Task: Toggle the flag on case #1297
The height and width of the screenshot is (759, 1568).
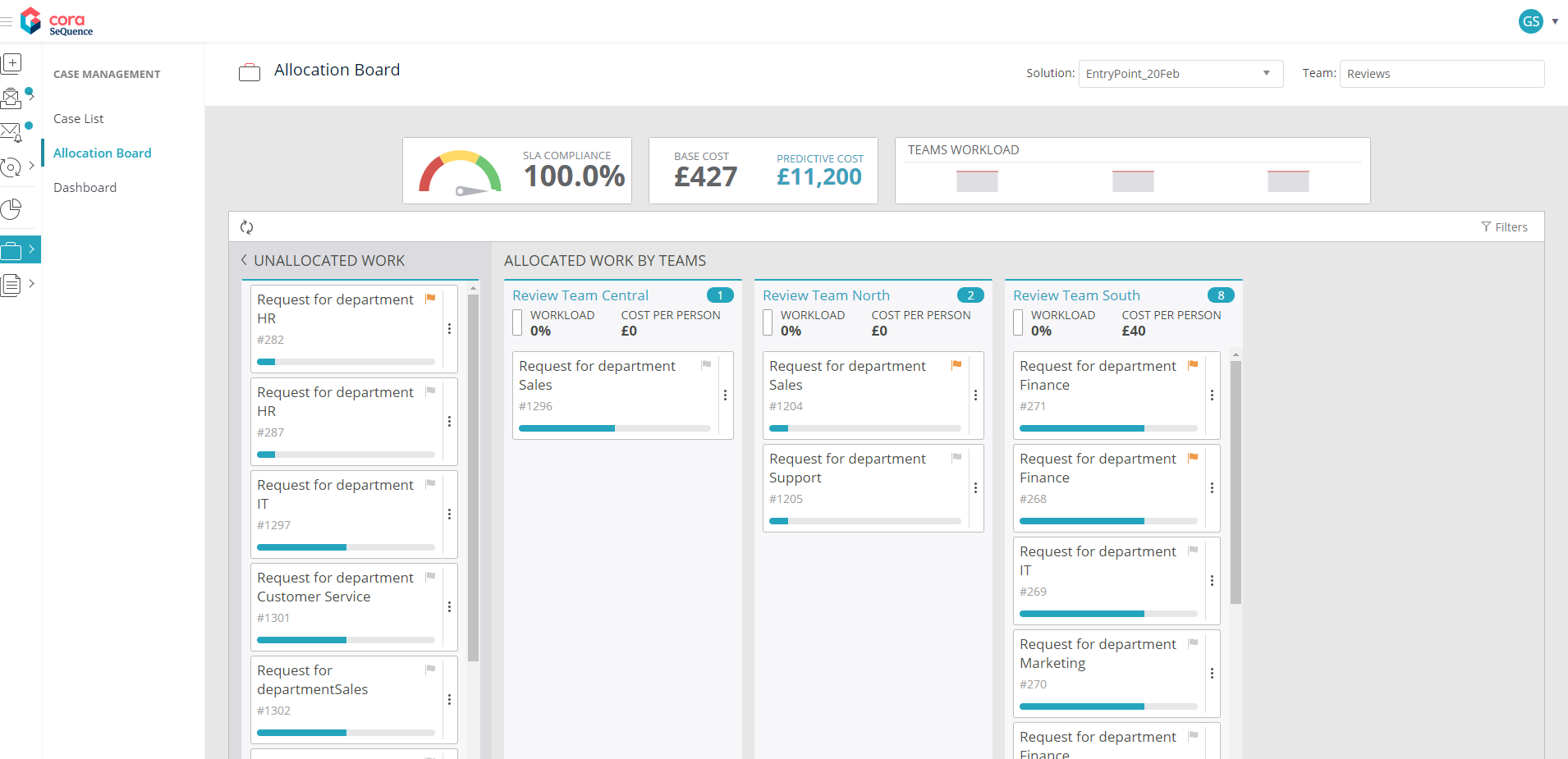Action: pyautogui.click(x=430, y=484)
